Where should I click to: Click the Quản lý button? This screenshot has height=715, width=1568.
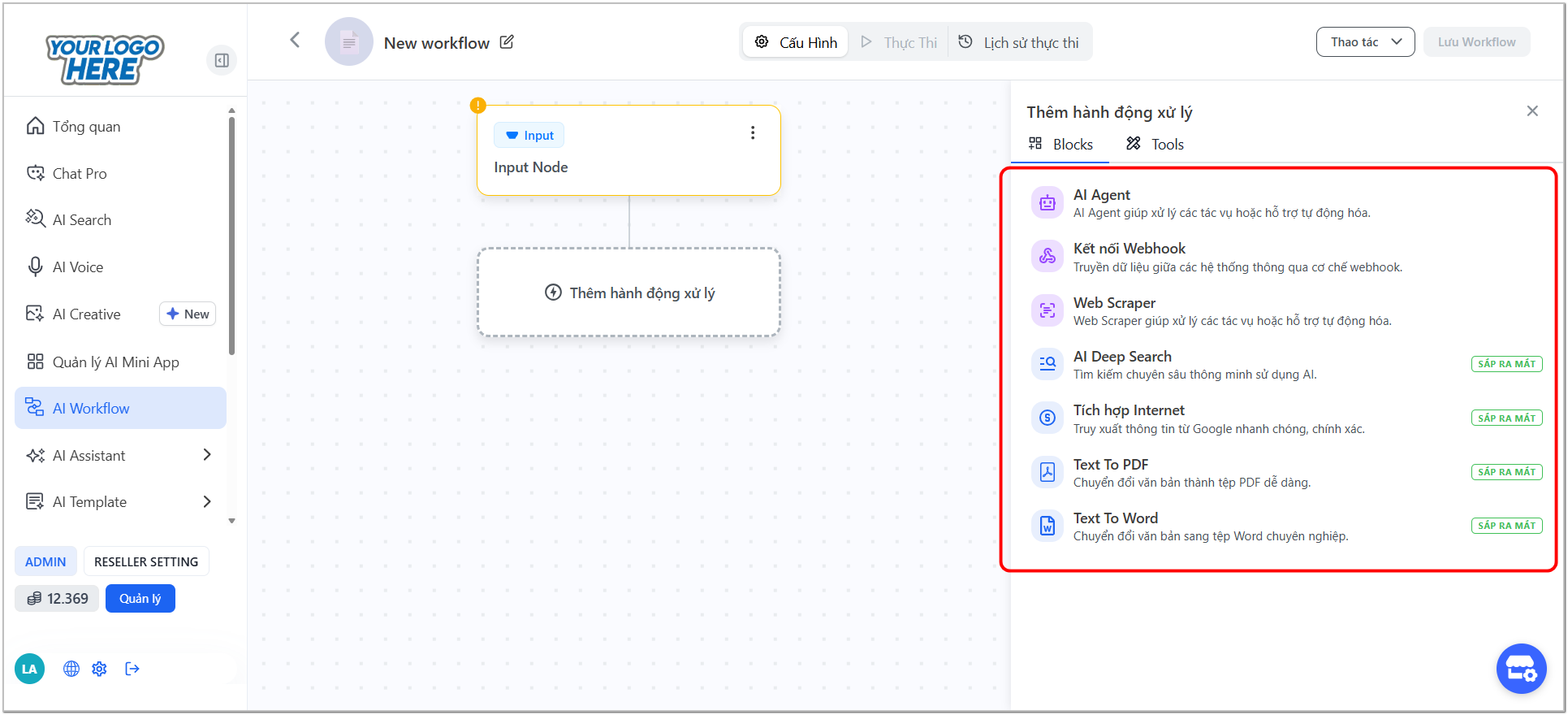(x=140, y=599)
